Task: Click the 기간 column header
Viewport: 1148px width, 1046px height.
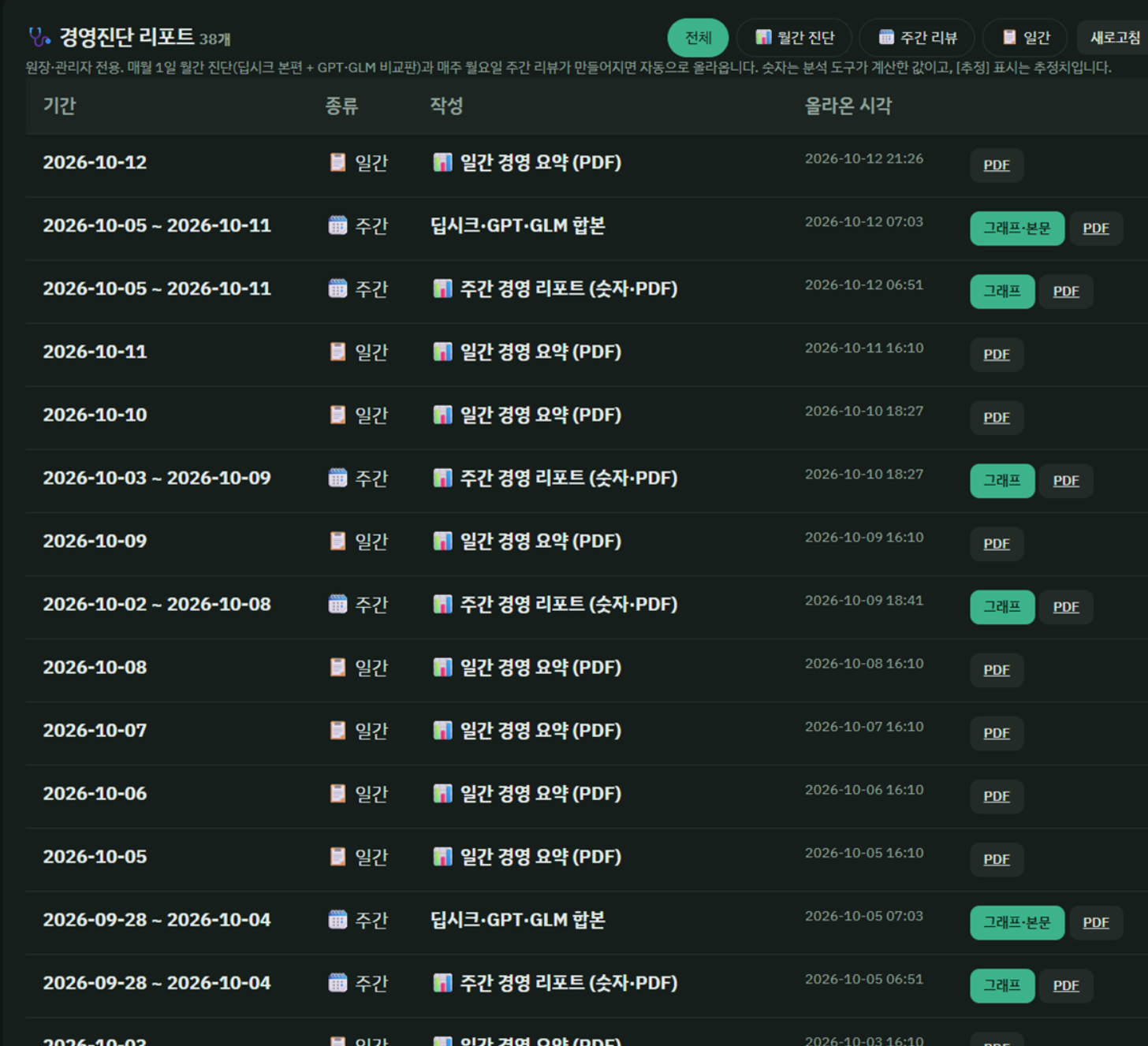Action: [x=59, y=106]
